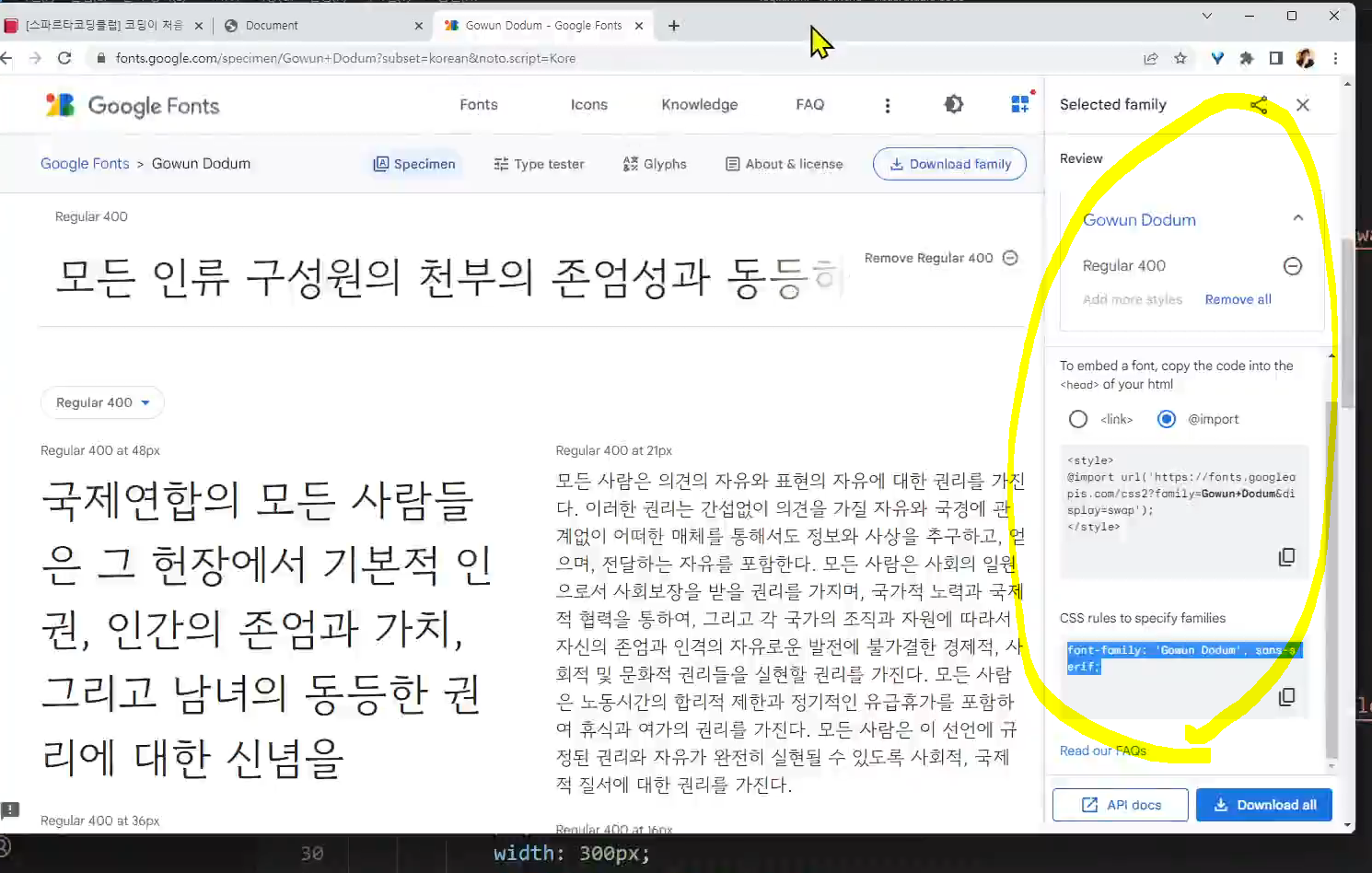Screen dimensions: 1372x873
Task: Click feedback icon at page bottom left
Action: (x=10, y=810)
